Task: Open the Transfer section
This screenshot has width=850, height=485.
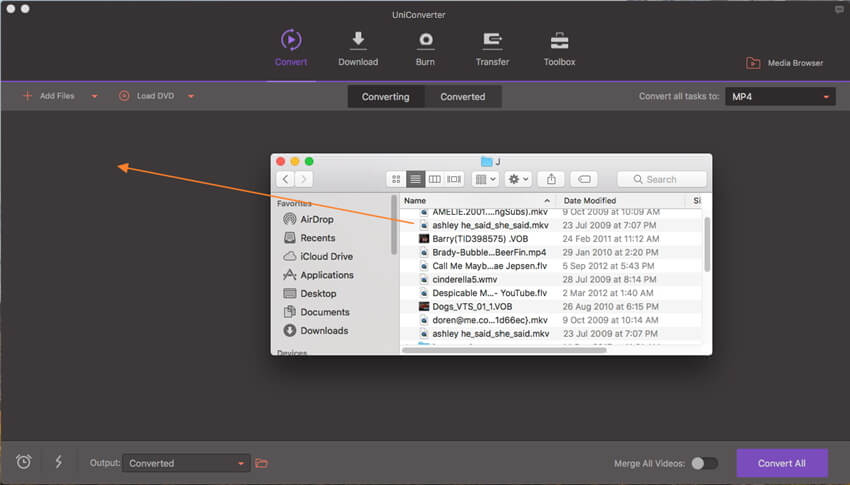Action: 492,48
